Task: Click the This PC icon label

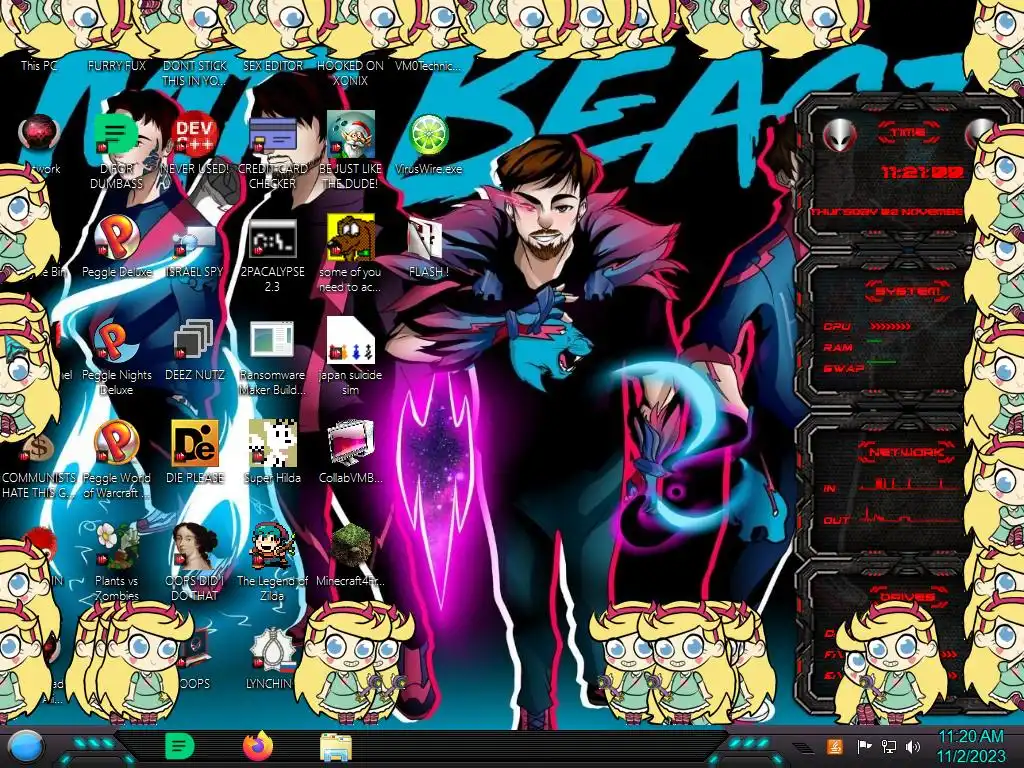Action: point(39,65)
